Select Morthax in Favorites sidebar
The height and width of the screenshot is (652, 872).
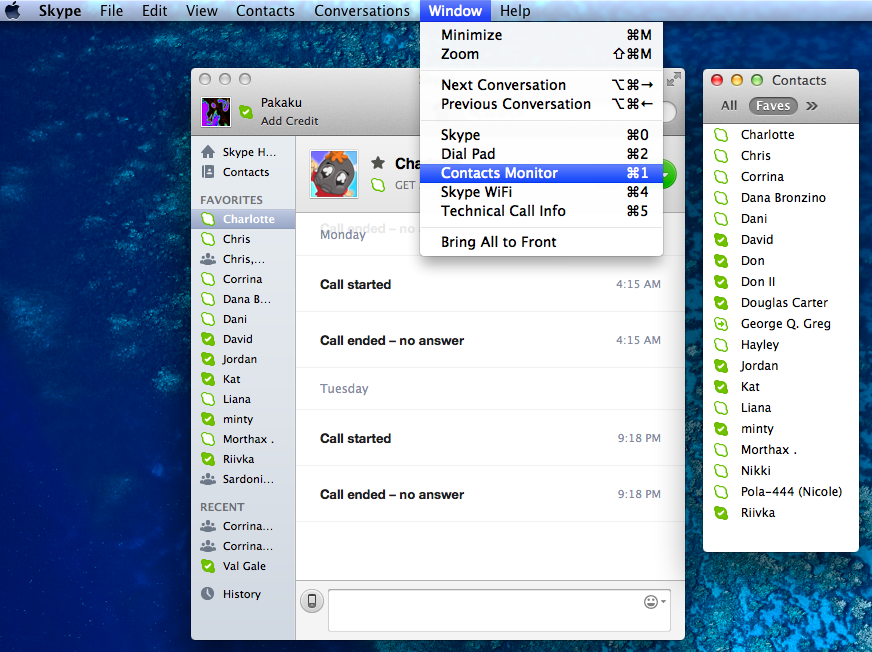click(x=242, y=439)
